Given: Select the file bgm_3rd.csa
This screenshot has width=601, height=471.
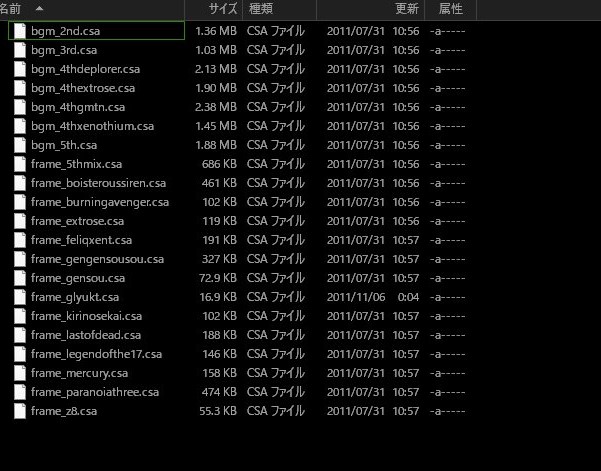Looking at the screenshot, I should 64,50.
